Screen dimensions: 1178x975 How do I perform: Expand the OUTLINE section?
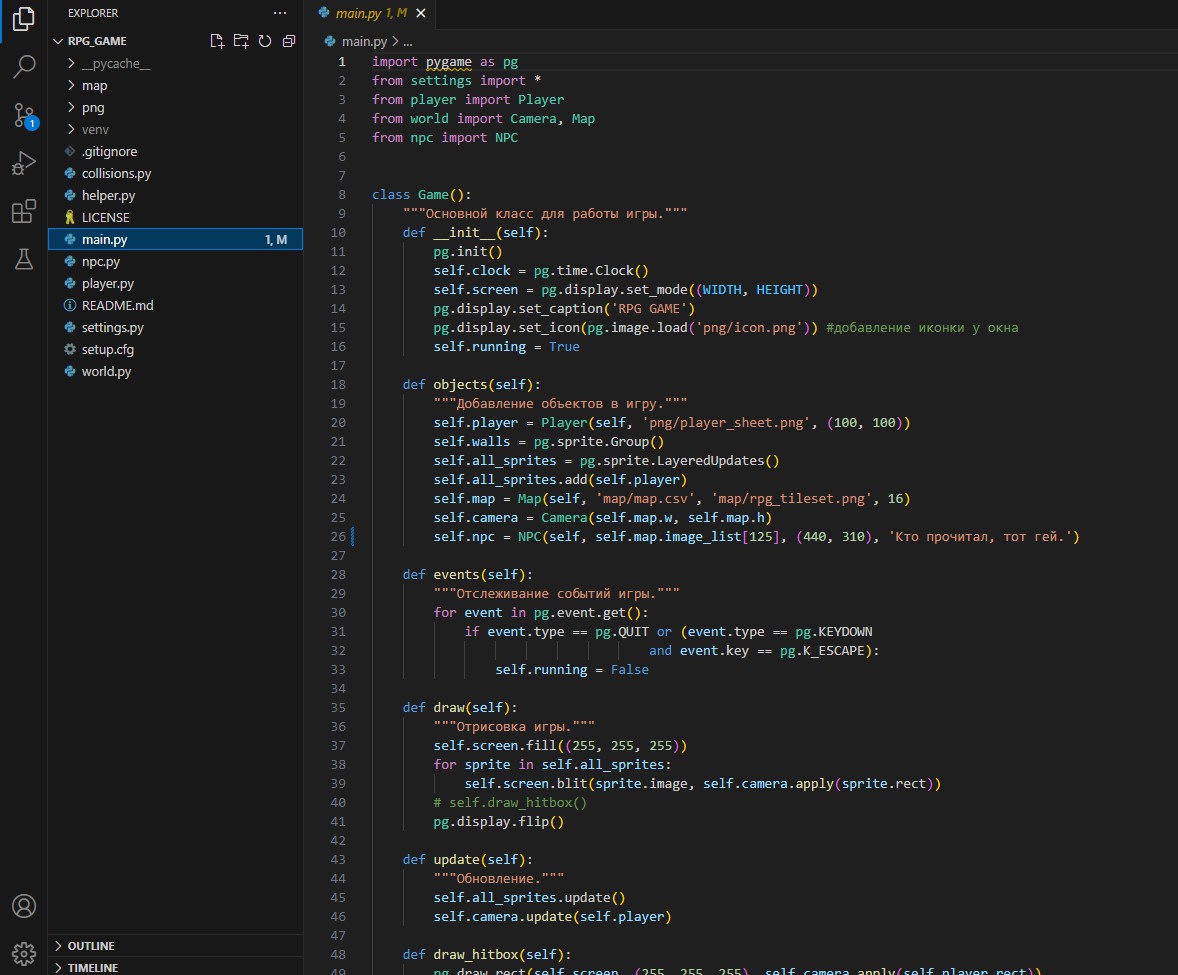point(91,946)
